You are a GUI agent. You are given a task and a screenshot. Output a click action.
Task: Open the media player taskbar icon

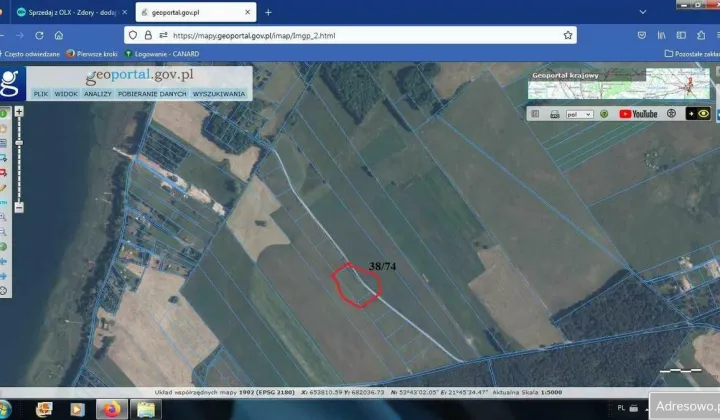[77, 409]
